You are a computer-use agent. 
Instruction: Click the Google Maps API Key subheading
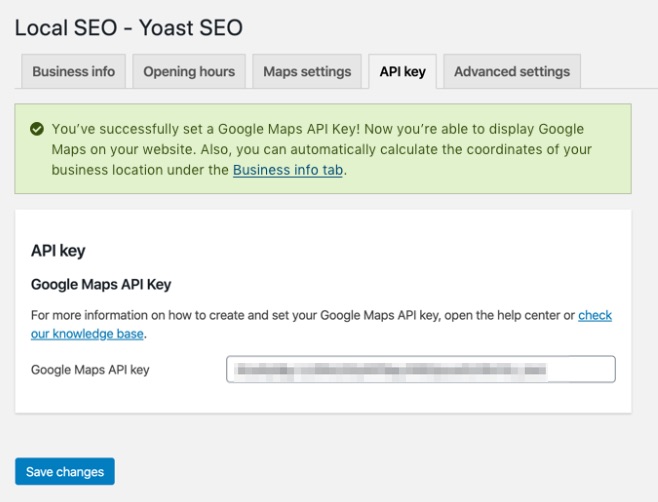(101, 284)
